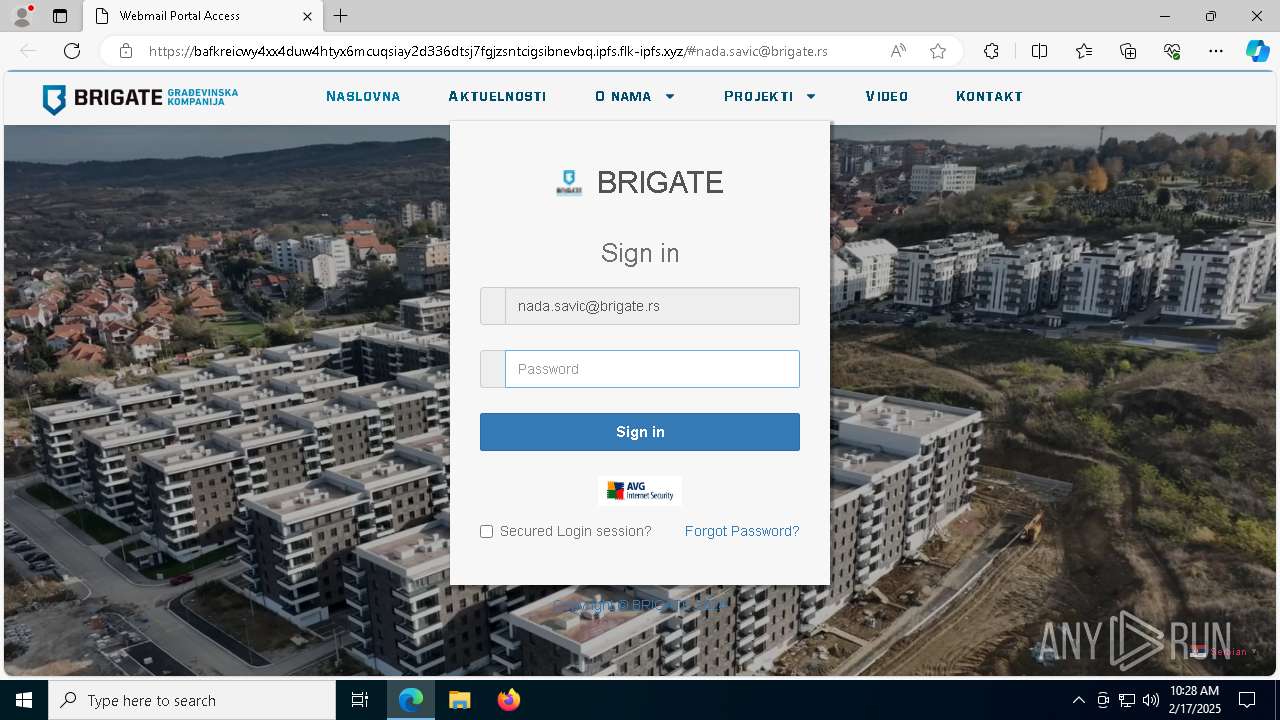Open the NASLOVNA menu item
This screenshot has height=720, width=1280.
(363, 97)
